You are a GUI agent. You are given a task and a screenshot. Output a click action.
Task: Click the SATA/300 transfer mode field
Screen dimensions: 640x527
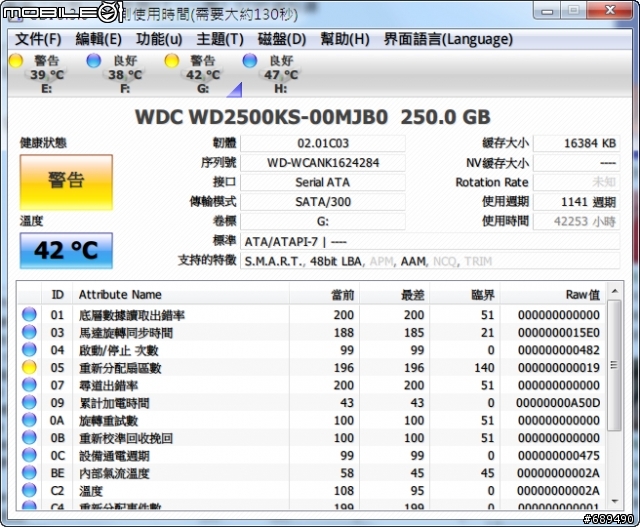[x=322, y=202]
